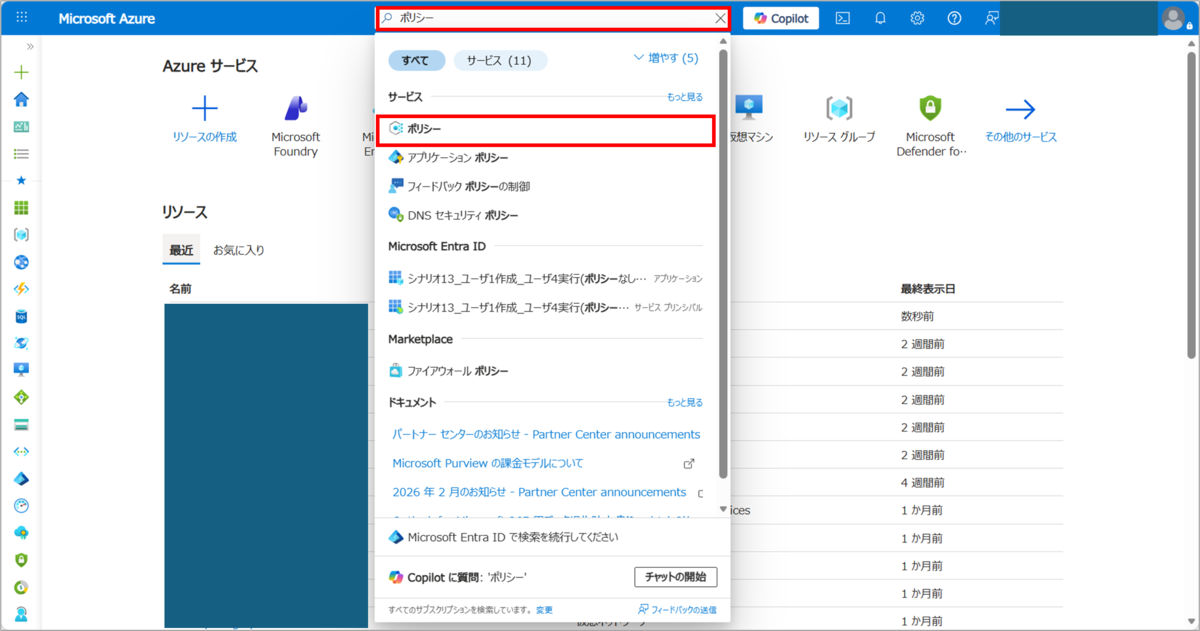Select the すべて filter pill
1200x631 pixels.
click(415, 61)
